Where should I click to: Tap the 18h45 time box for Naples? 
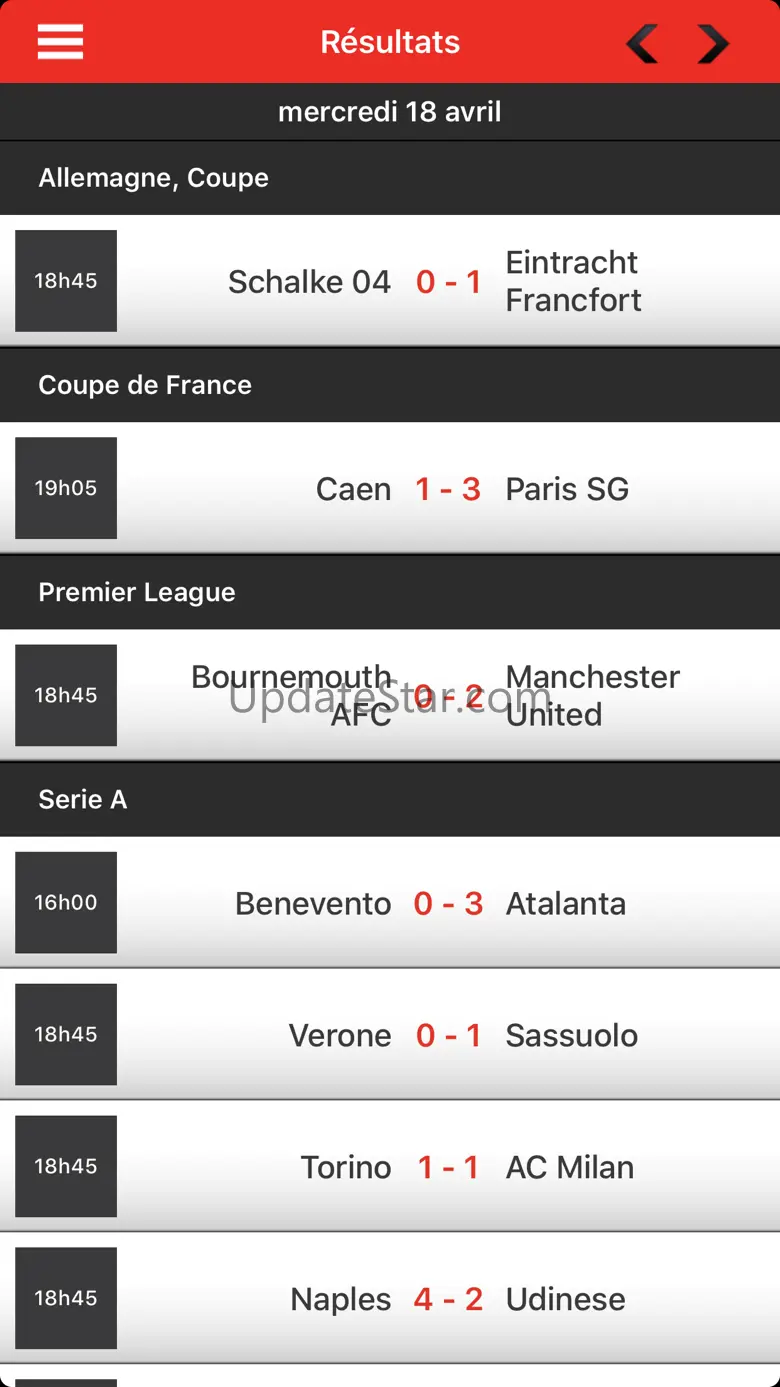[x=66, y=1298]
